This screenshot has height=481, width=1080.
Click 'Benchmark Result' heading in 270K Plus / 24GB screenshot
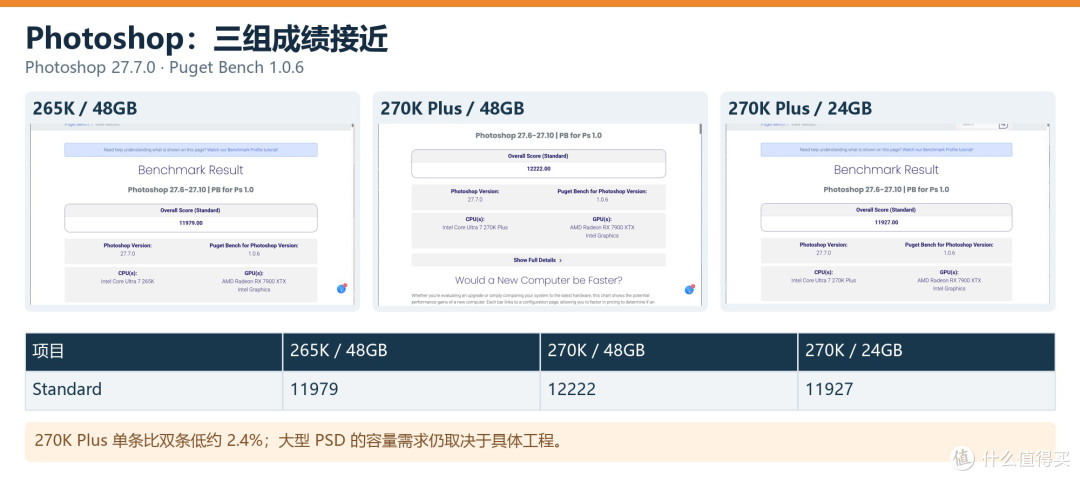point(886,170)
